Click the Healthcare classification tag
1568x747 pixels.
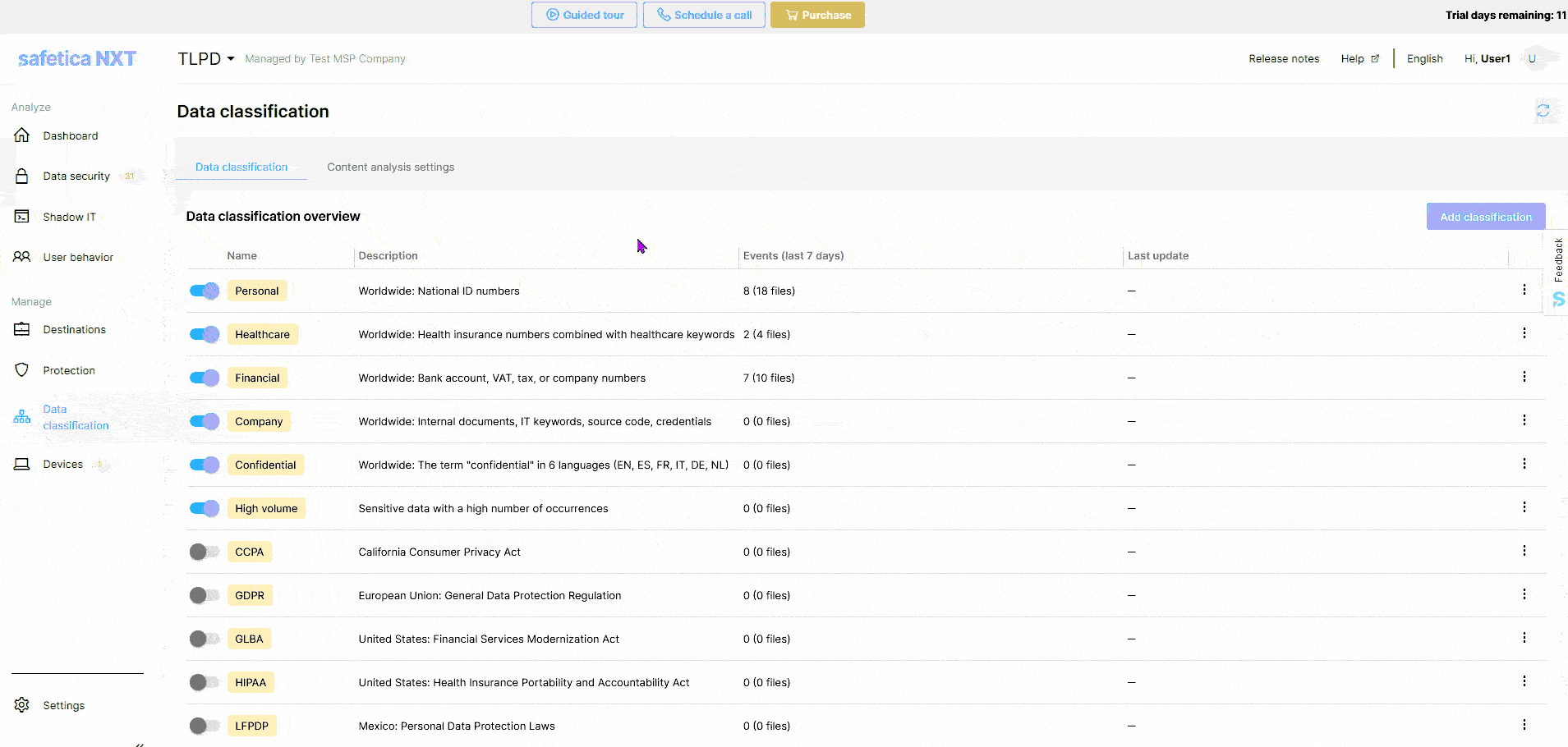pyautogui.click(x=263, y=334)
